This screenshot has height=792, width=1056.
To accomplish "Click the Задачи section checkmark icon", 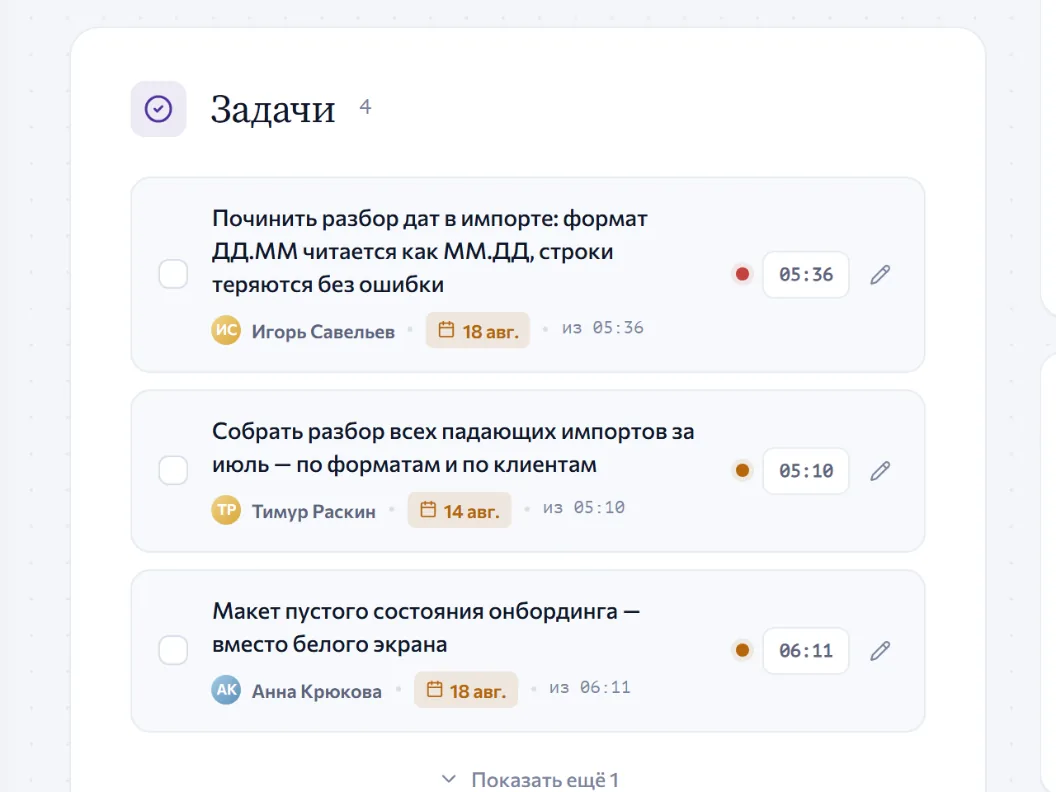I will tap(158, 109).
